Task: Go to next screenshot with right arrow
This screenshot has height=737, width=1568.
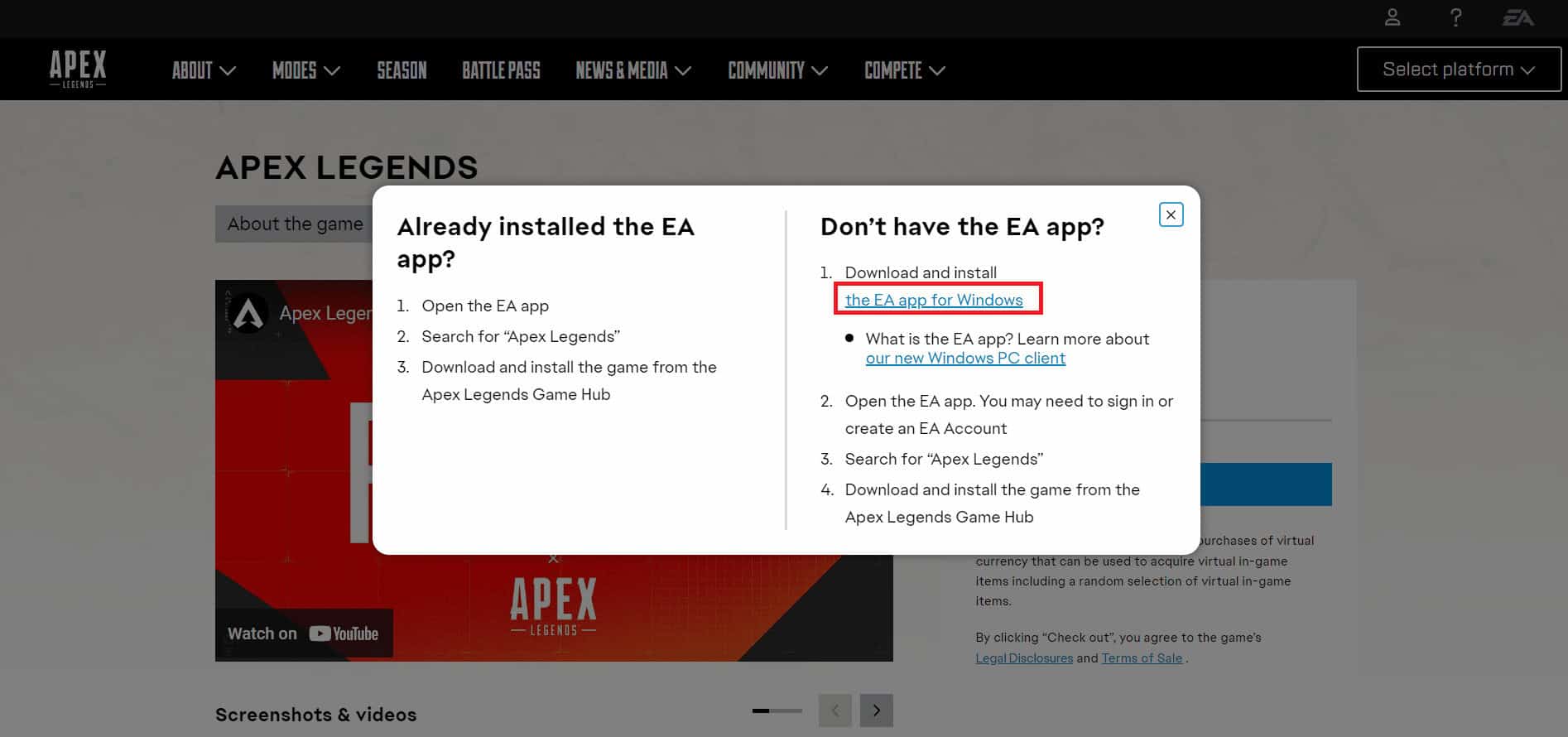Action: click(876, 710)
